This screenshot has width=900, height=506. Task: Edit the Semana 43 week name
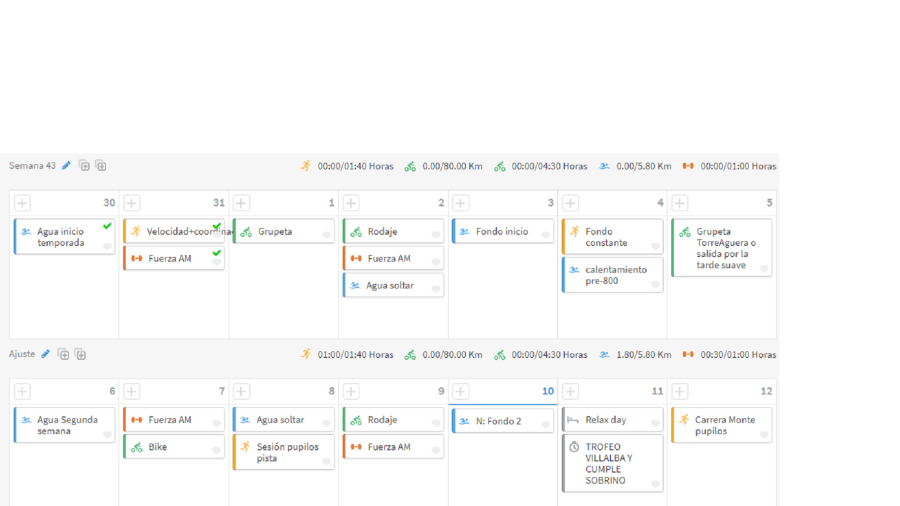[x=67, y=166]
